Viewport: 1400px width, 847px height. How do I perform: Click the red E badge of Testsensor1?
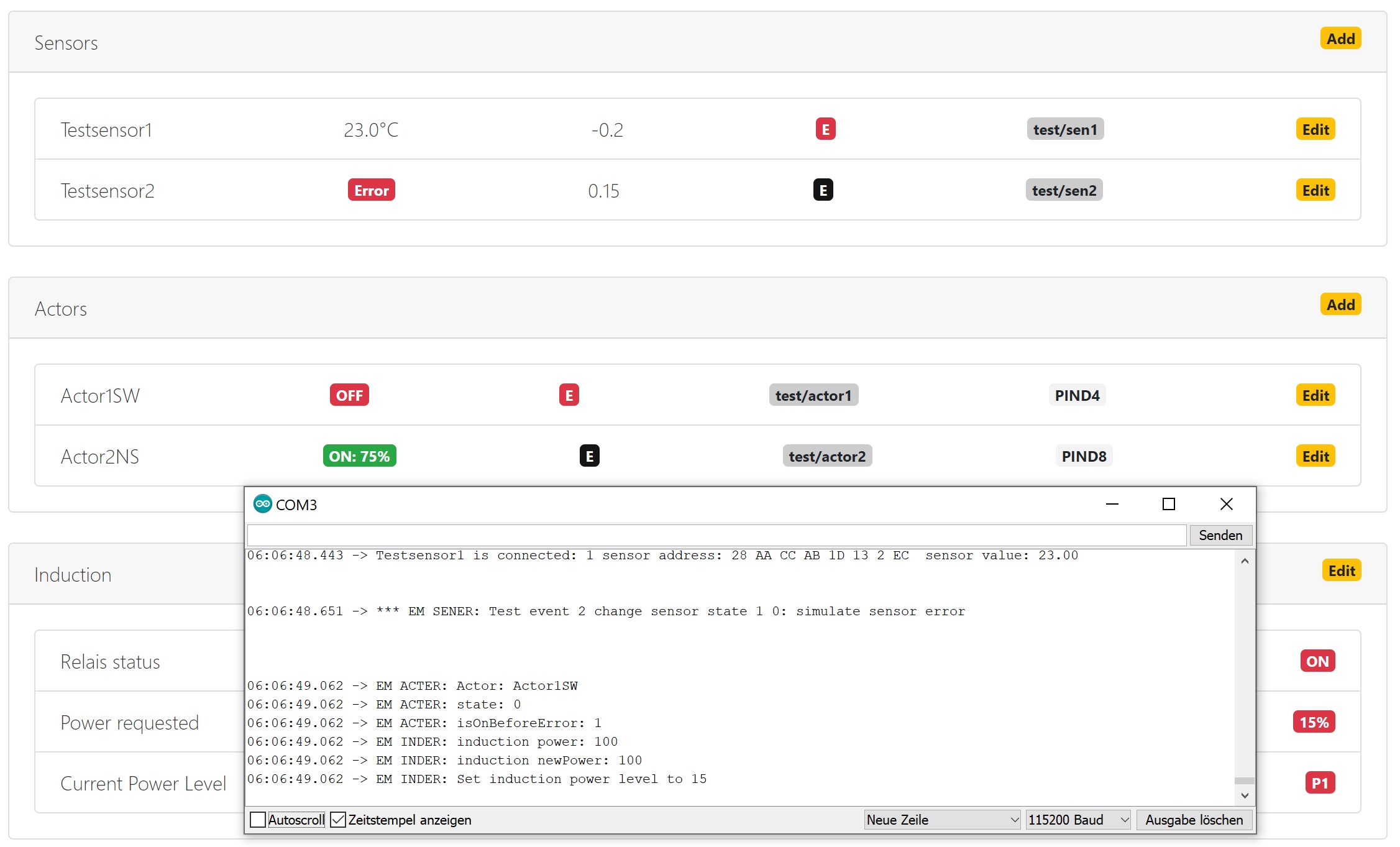825,129
